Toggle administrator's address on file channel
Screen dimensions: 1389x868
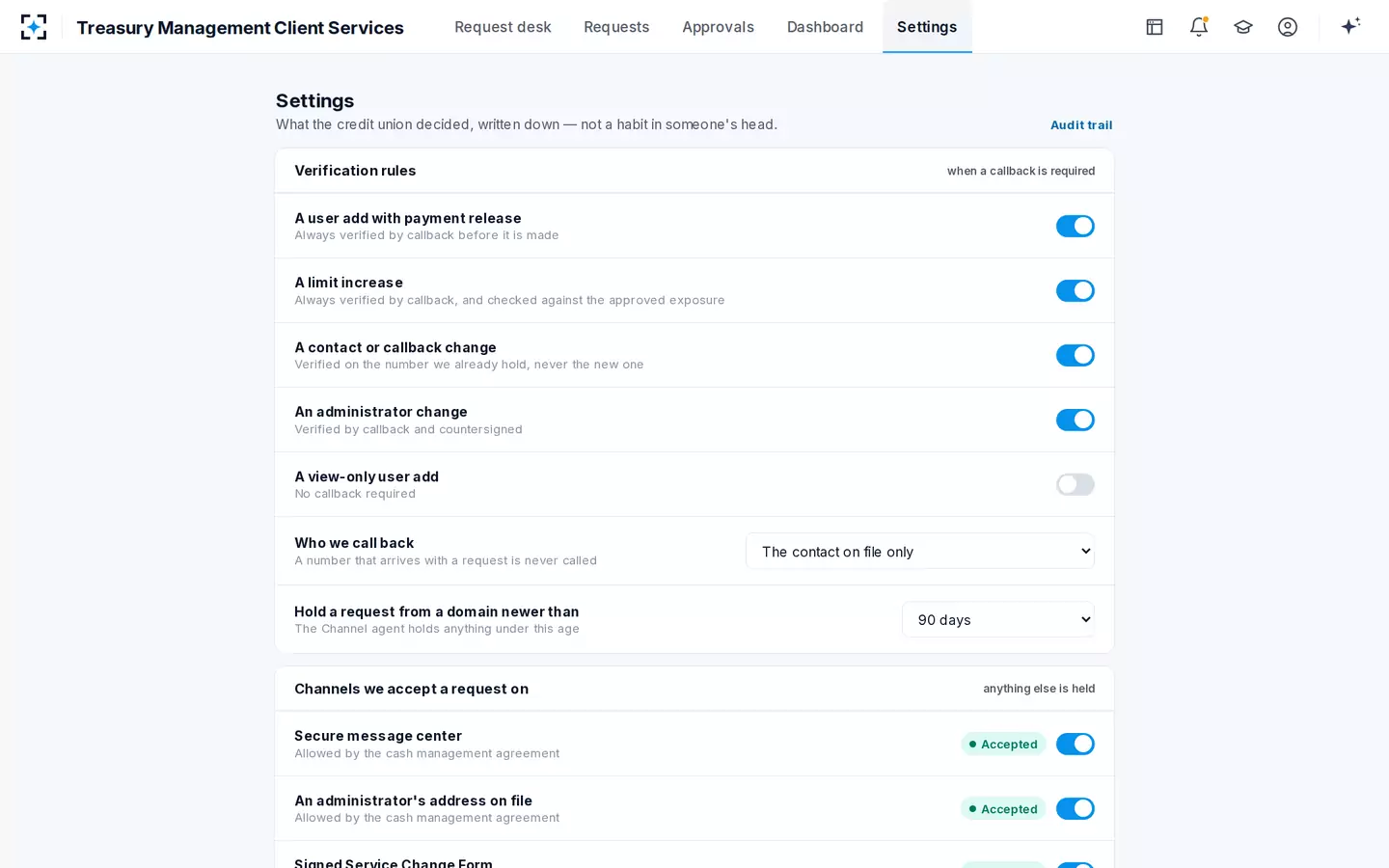tap(1076, 808)
